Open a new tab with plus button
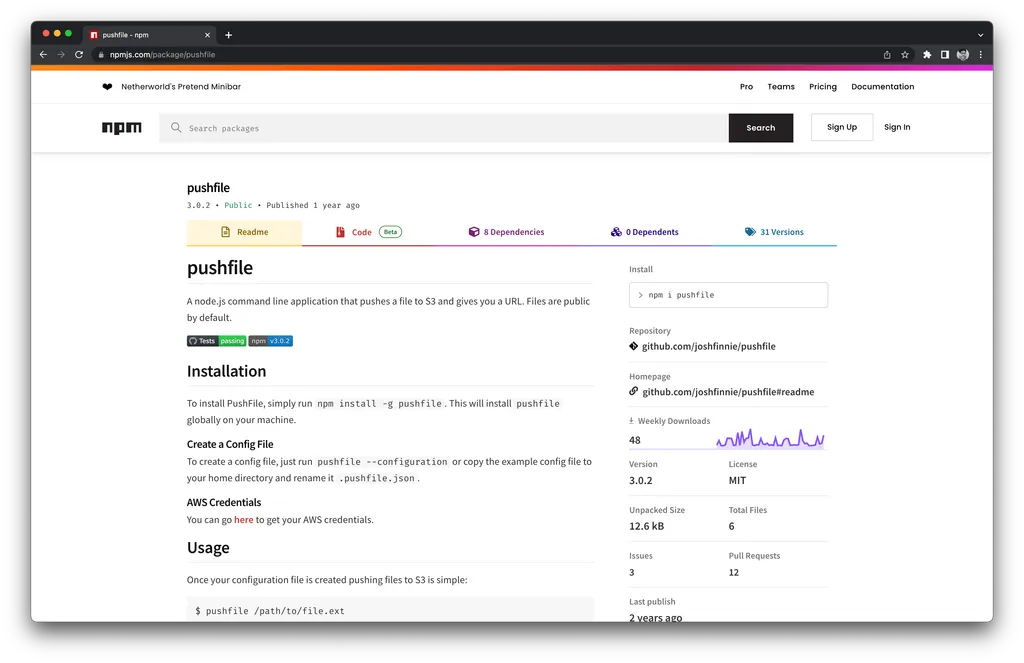 tap(229, 35)
